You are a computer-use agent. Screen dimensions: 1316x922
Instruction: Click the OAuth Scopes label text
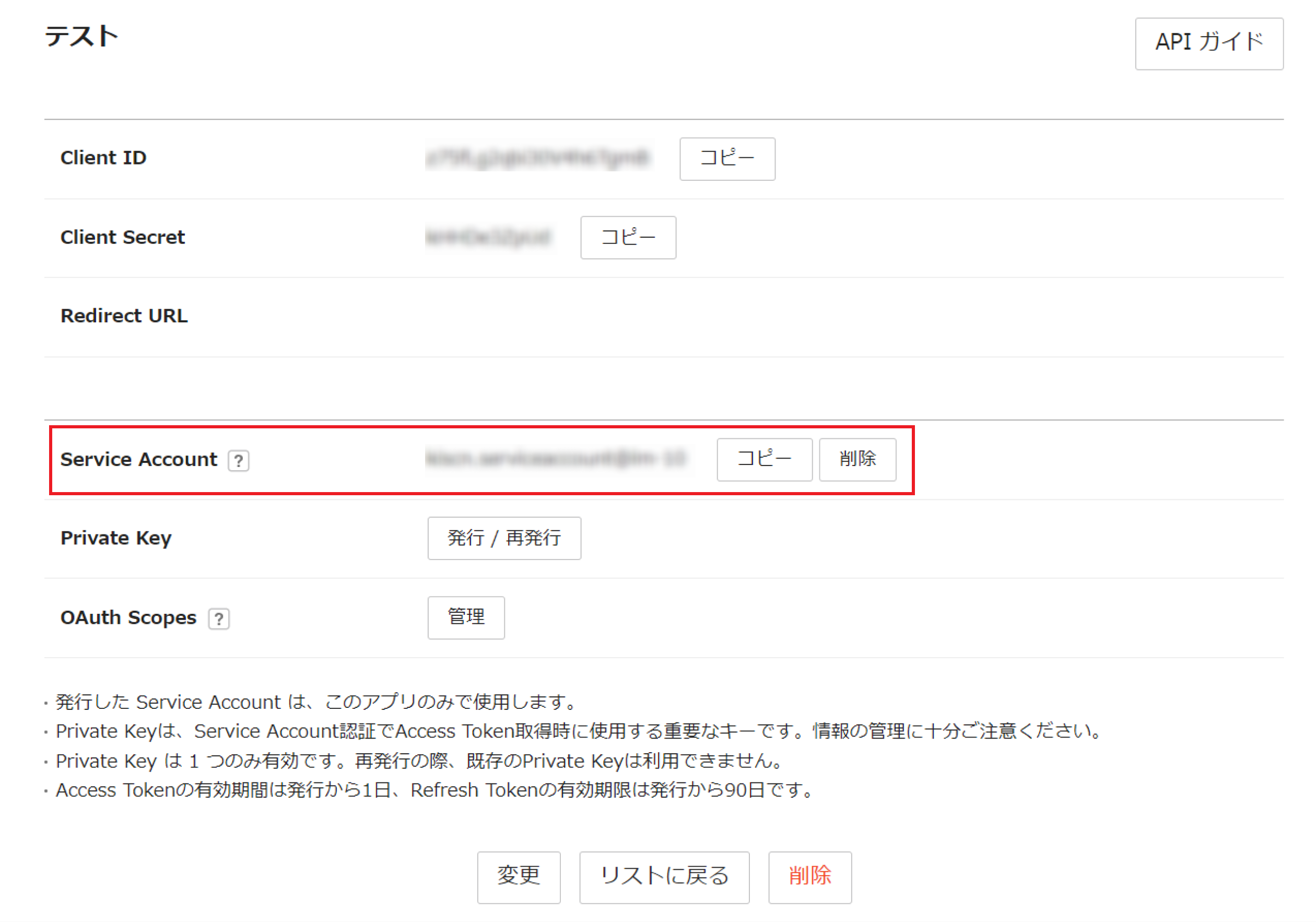coord(128,617)
